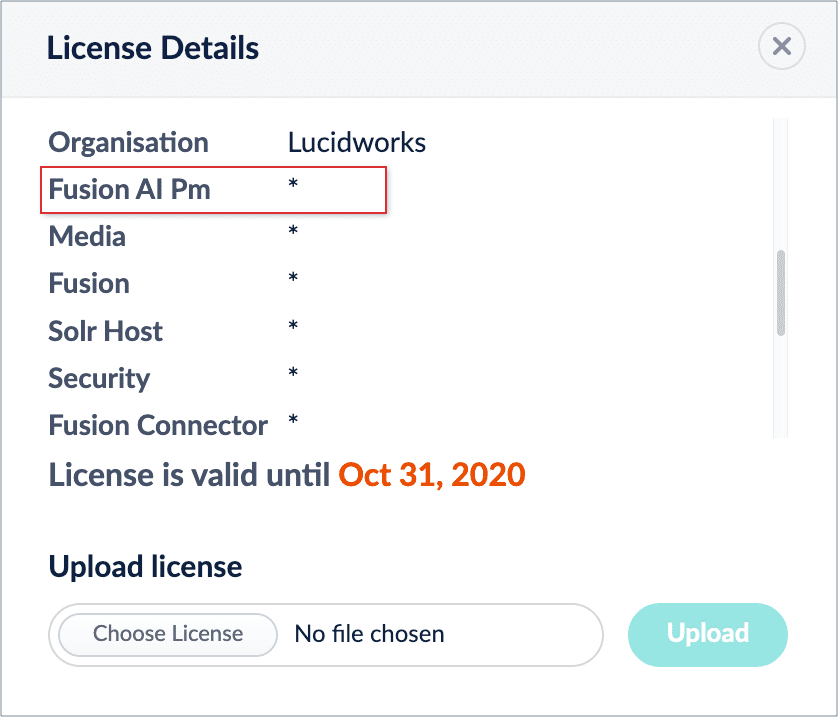Screen dimensions: 838x717
Task: Click the asterisk value beside Fusion AI Pm
Action: pos(293,184)
